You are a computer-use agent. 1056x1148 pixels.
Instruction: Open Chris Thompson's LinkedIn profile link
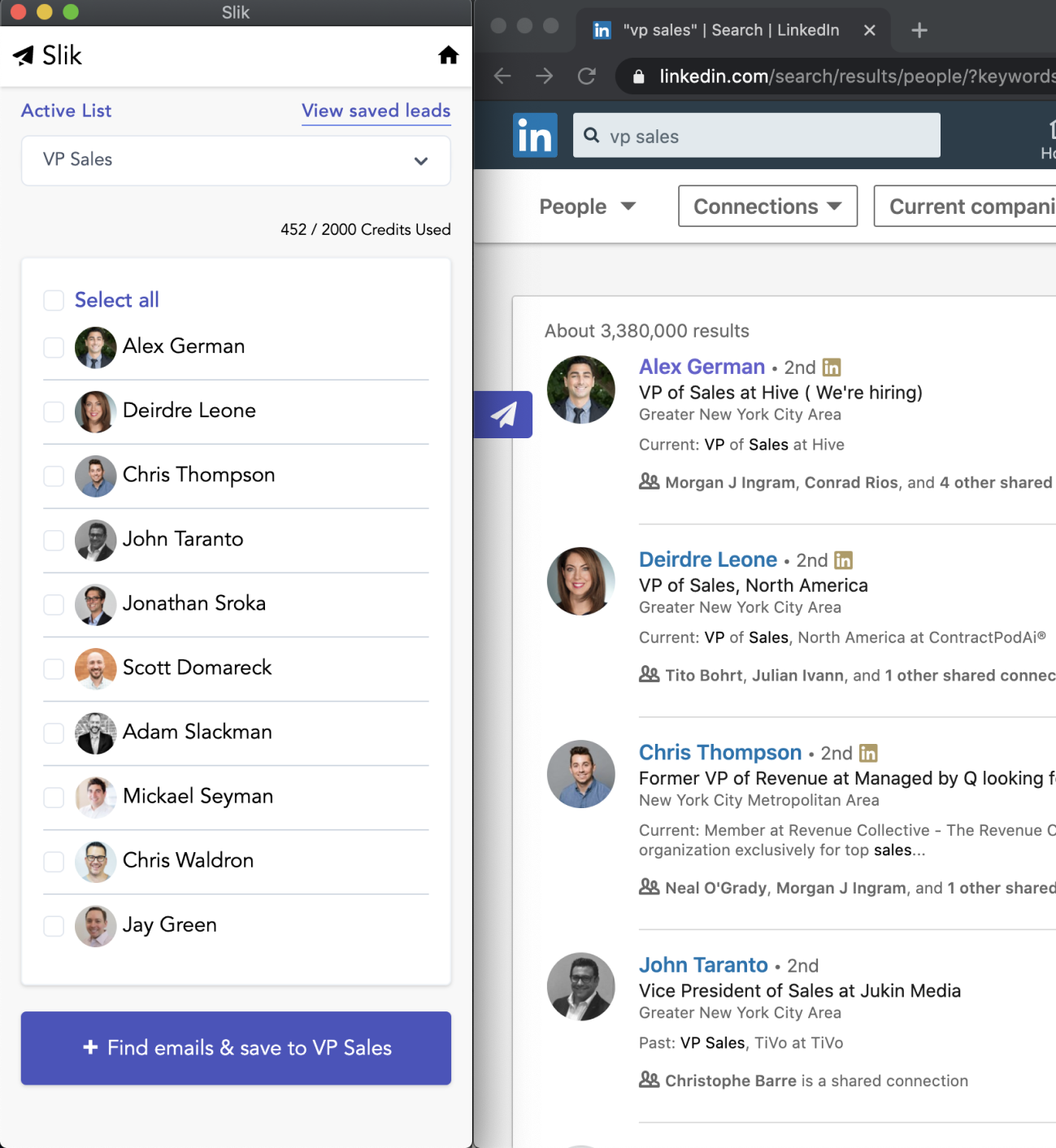click(720, 752)
